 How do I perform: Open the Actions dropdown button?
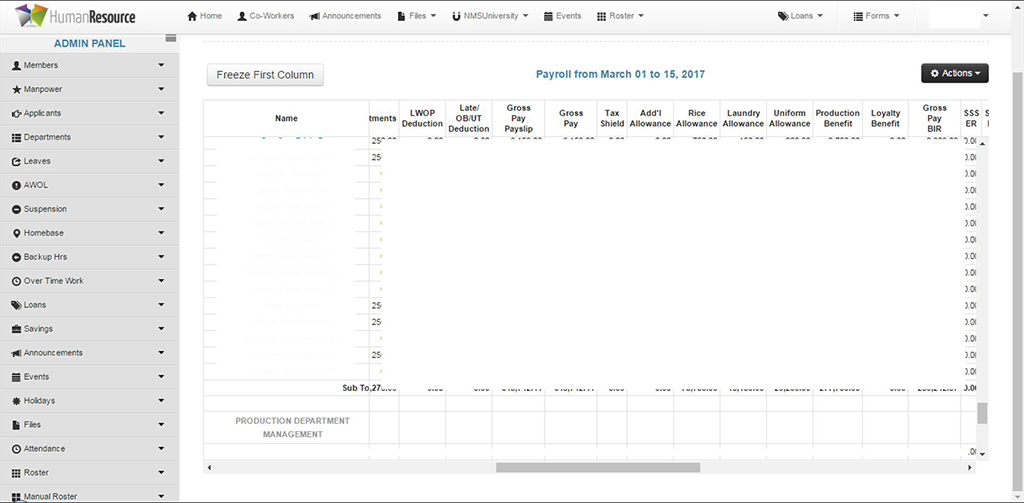955,73
